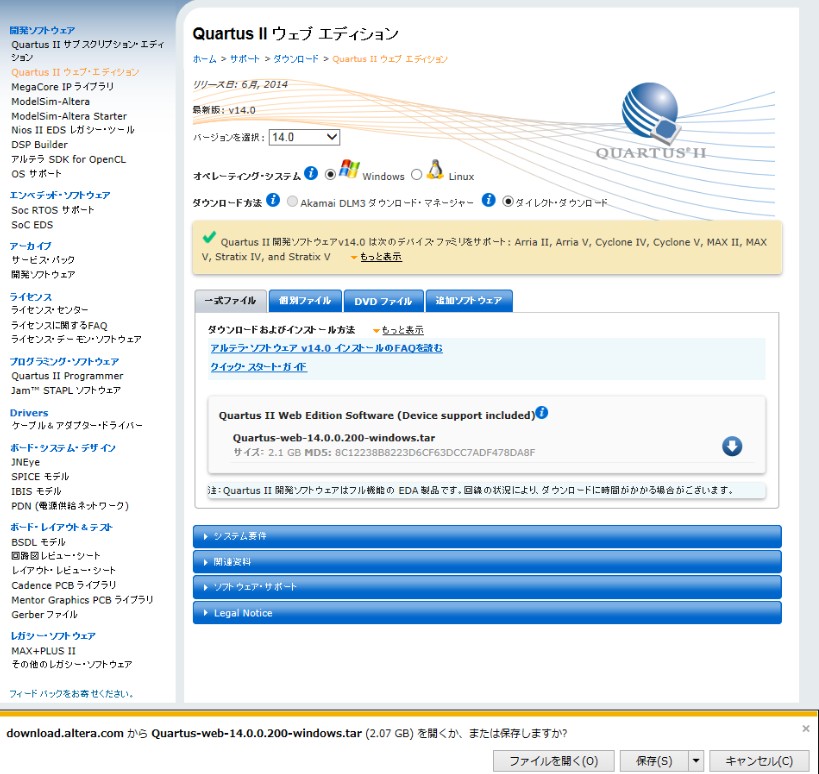
Task: Open ModelSim-Altera Starter link in sidebar
Action: [x=69, y=116]
